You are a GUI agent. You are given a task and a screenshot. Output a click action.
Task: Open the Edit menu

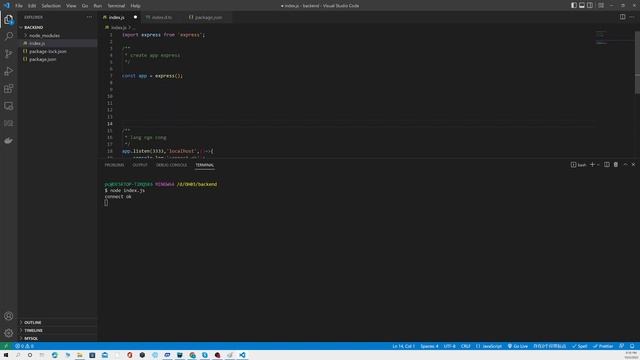tap(32, 6)
